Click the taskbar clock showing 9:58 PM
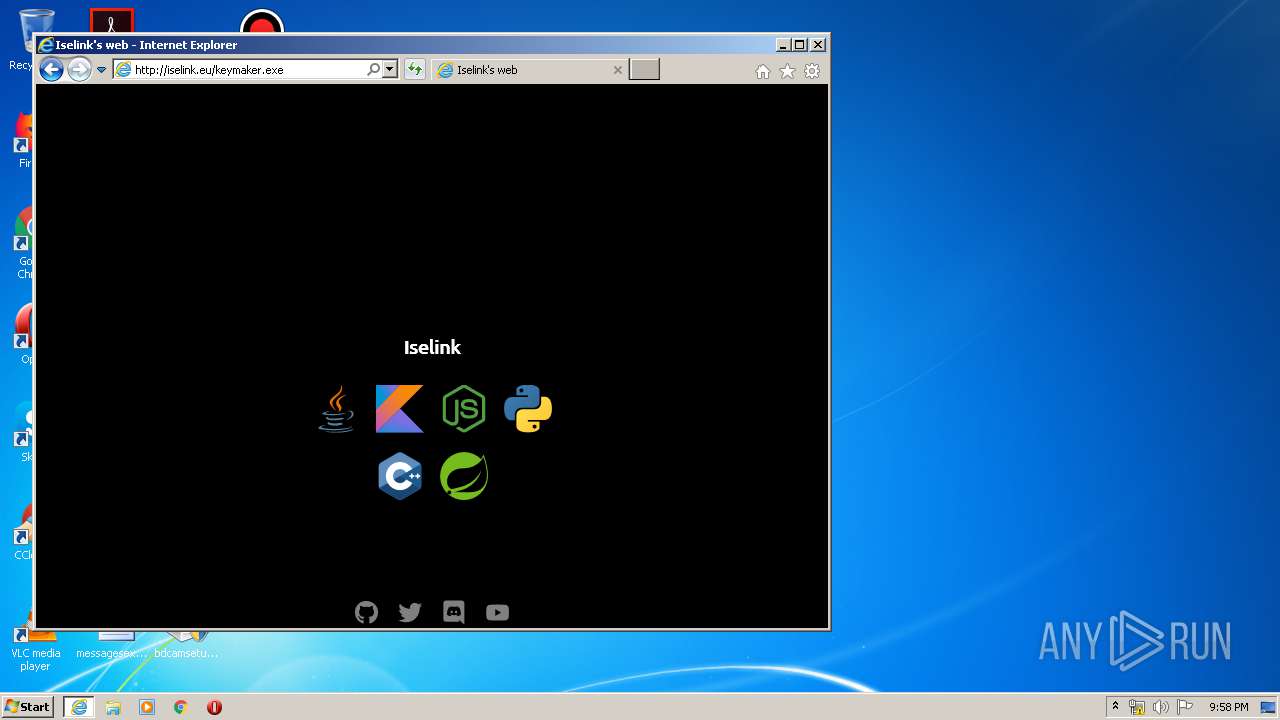The width and height of the screenshot is (1280, 720). click(x=1228, y=707)
